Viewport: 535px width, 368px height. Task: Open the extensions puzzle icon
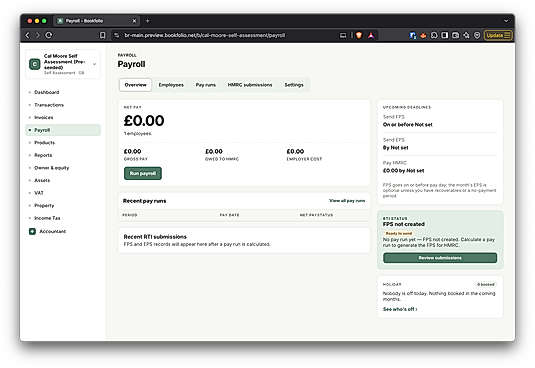[434, 35]
